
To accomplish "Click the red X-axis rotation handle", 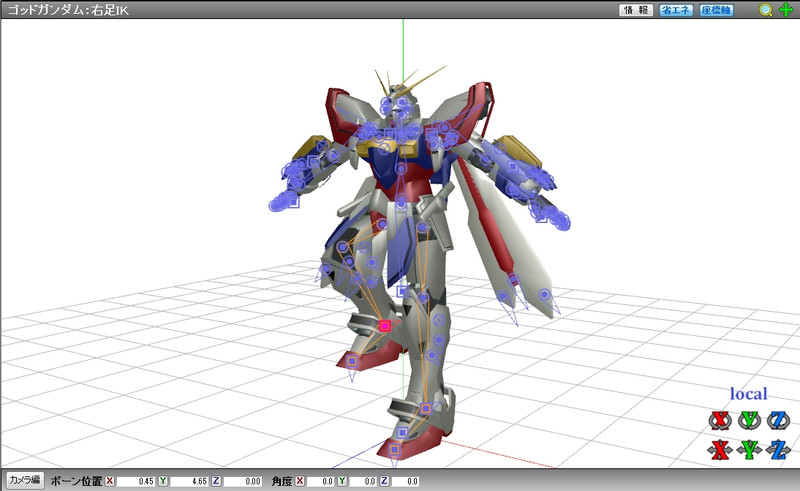I will [720, 420].
